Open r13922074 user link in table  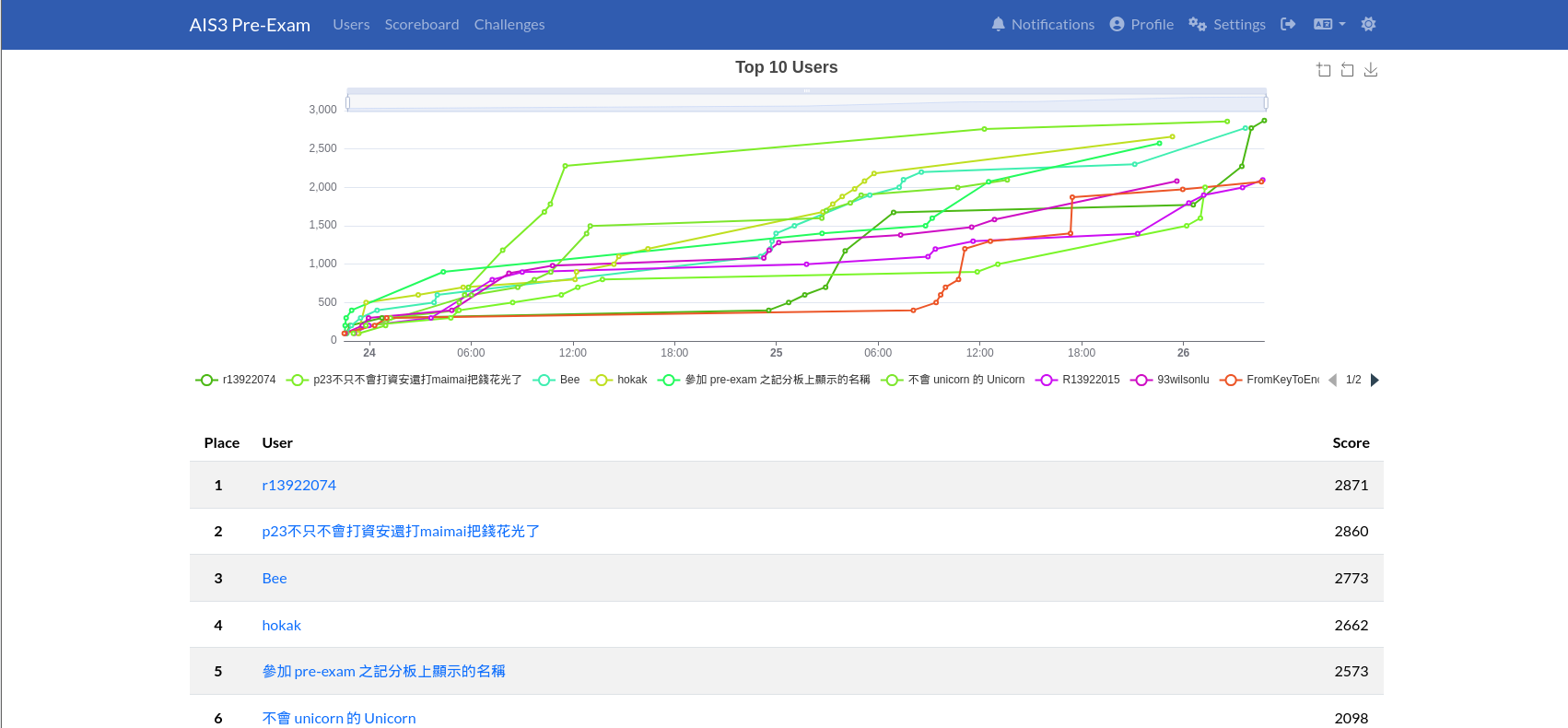coord(298,485)
